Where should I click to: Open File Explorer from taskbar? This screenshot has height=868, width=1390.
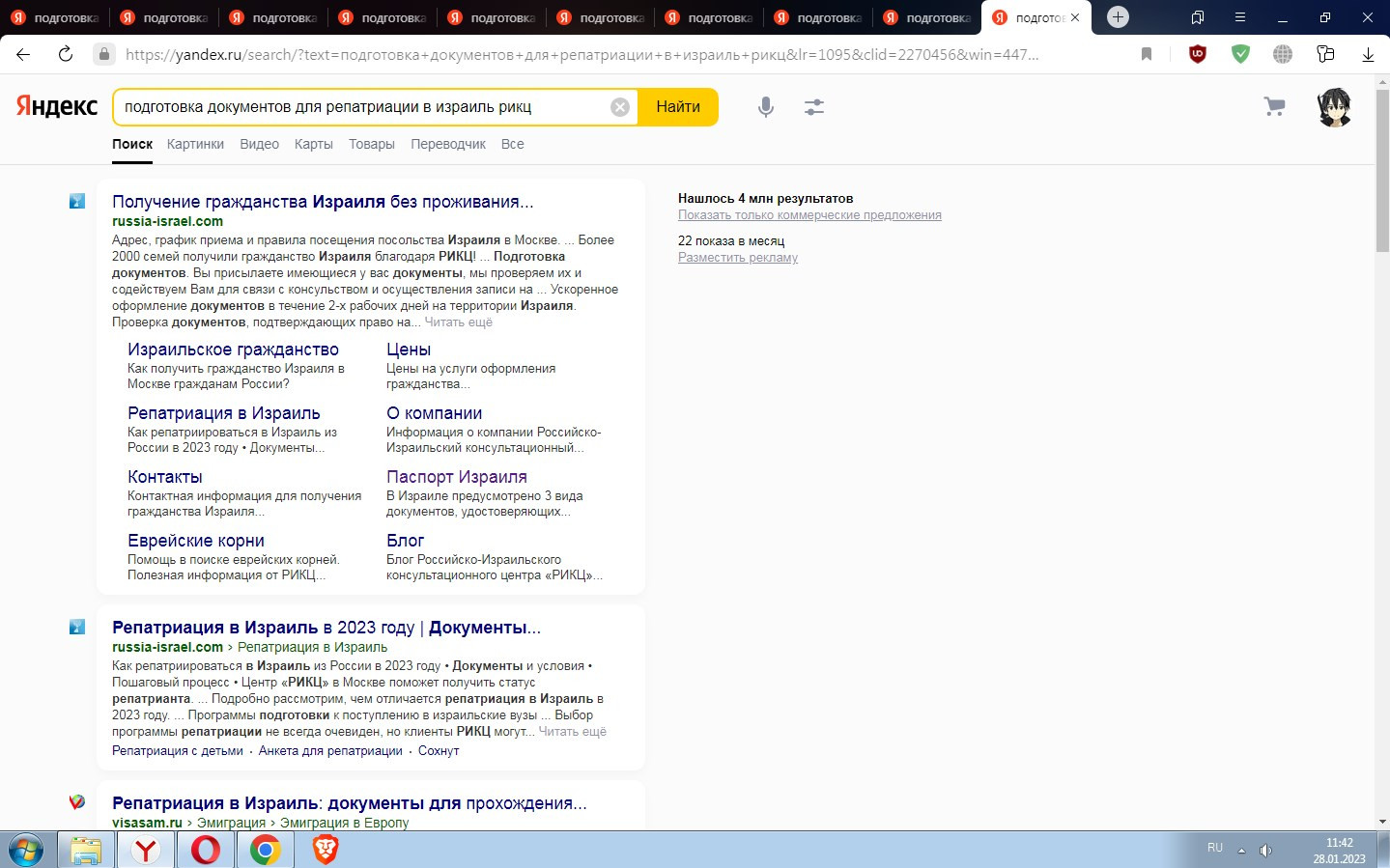tap(85, 851)
